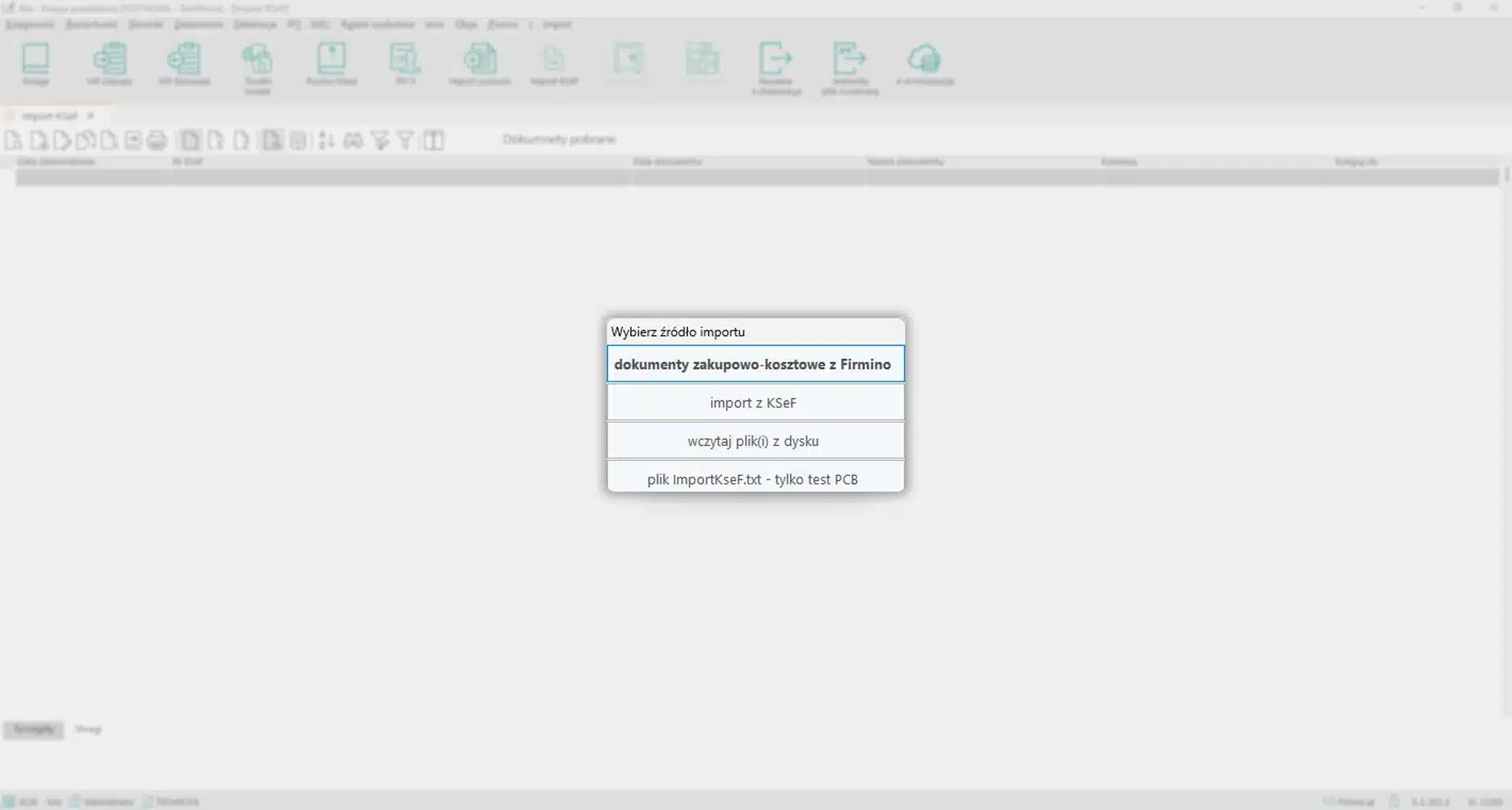Open the VAT Sprzedaż register icon
Viewport: 1512px width, 810px height.
pos(184,63)
